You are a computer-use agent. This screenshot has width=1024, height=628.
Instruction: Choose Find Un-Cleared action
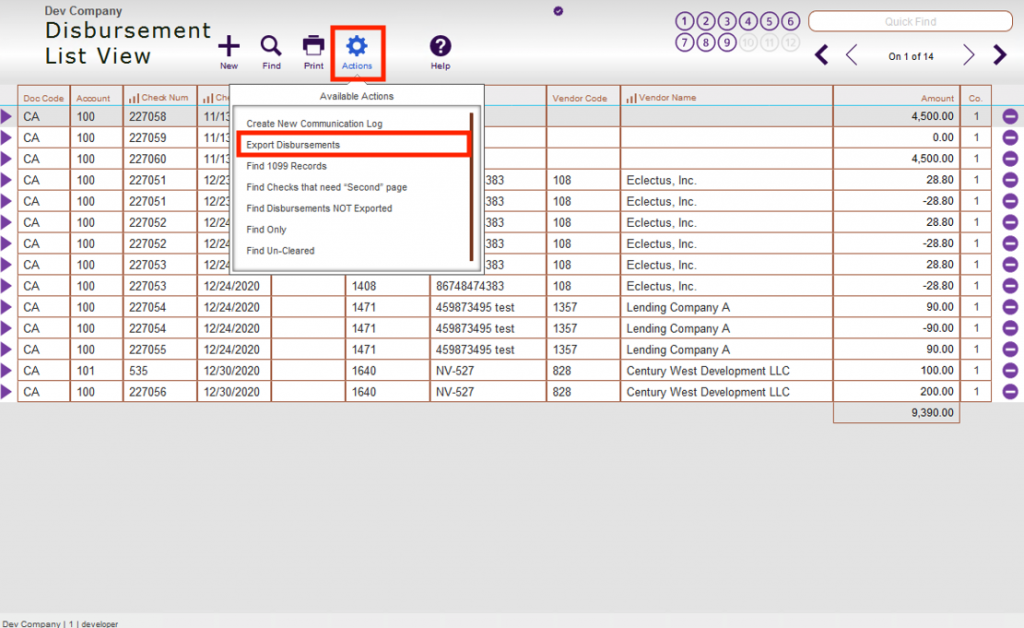point(280,251)
